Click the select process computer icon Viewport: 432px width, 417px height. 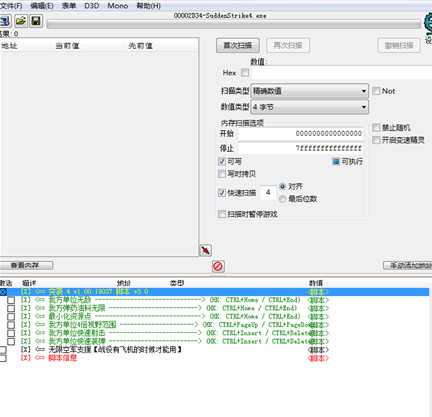[5, 21]
